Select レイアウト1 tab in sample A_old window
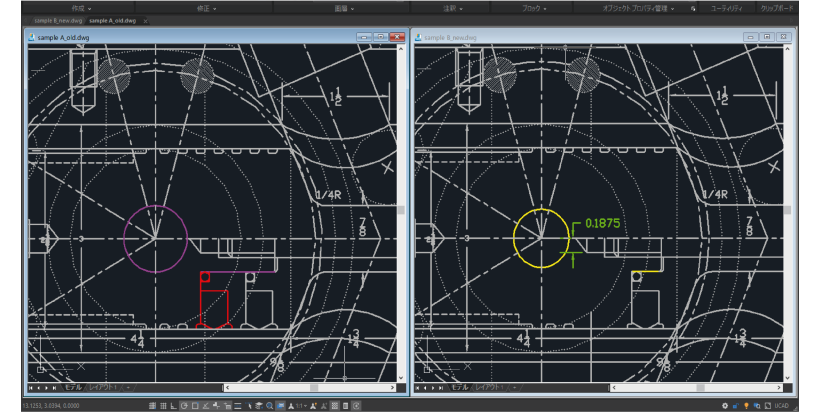 click(103, 387)
